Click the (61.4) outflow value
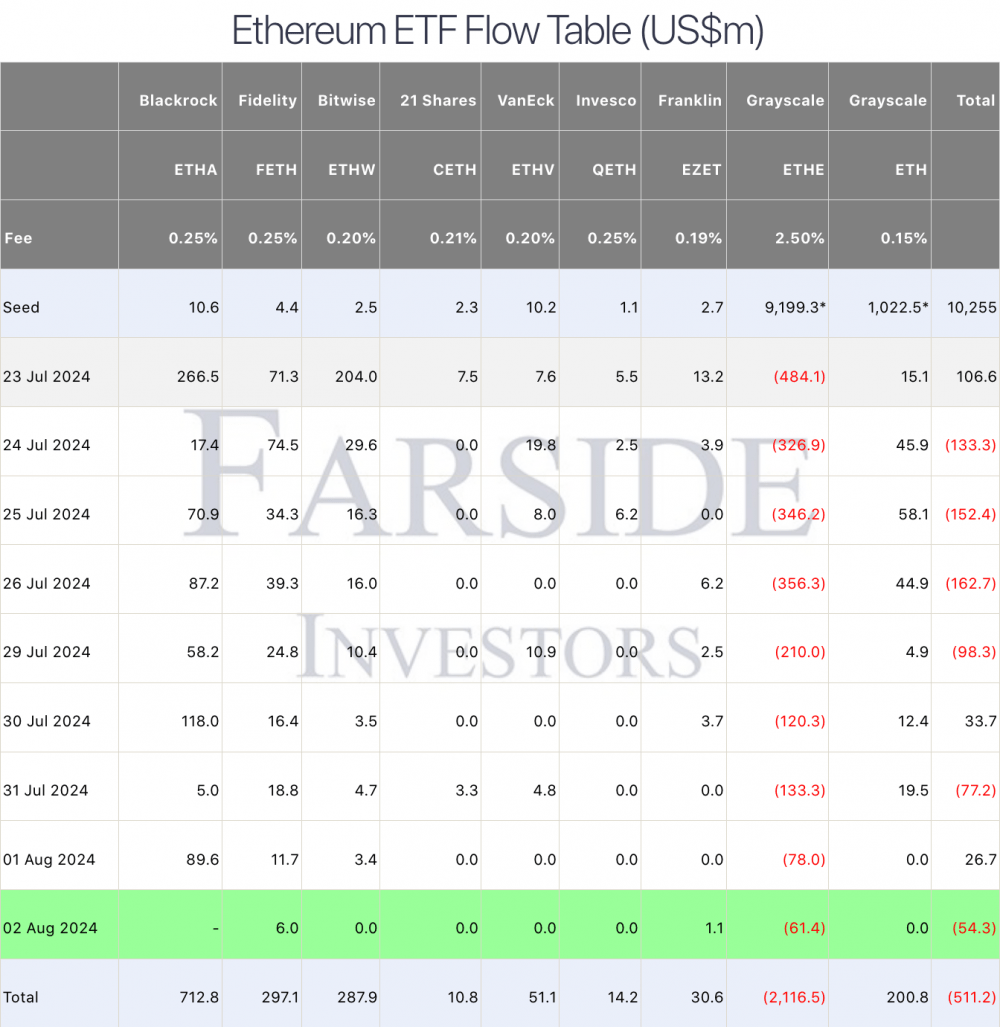The width and height of the screenshot is (1000, 1027). (804, 929)
